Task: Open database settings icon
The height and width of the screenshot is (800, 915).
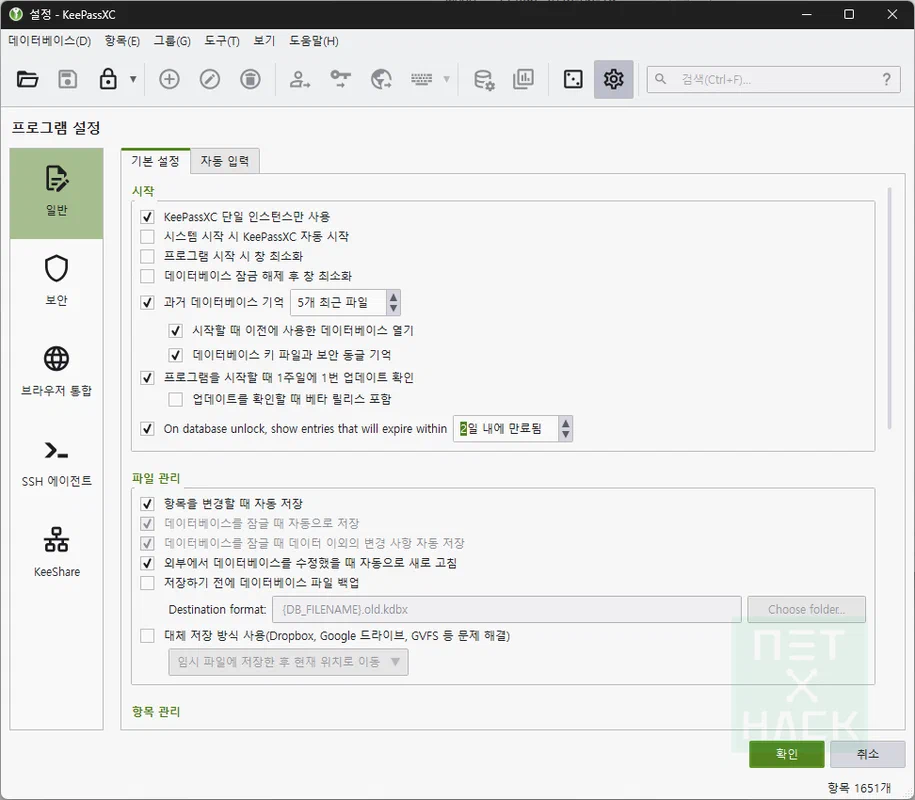Action: 484,79
